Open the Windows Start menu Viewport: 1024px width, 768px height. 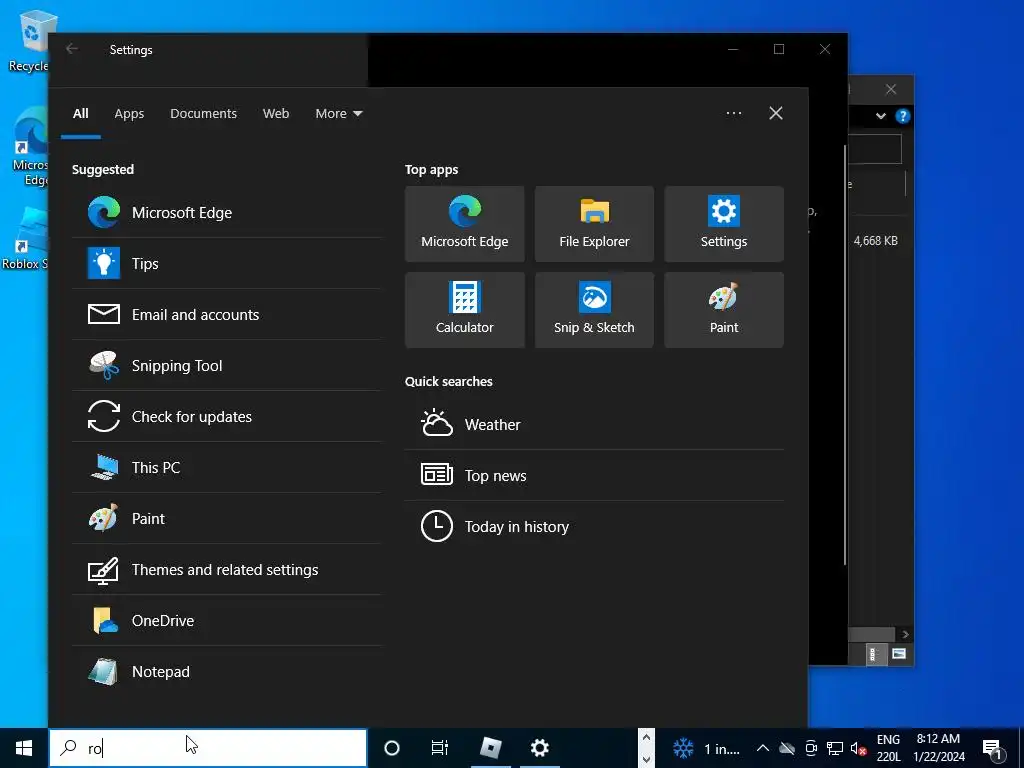tap(24, 748)
